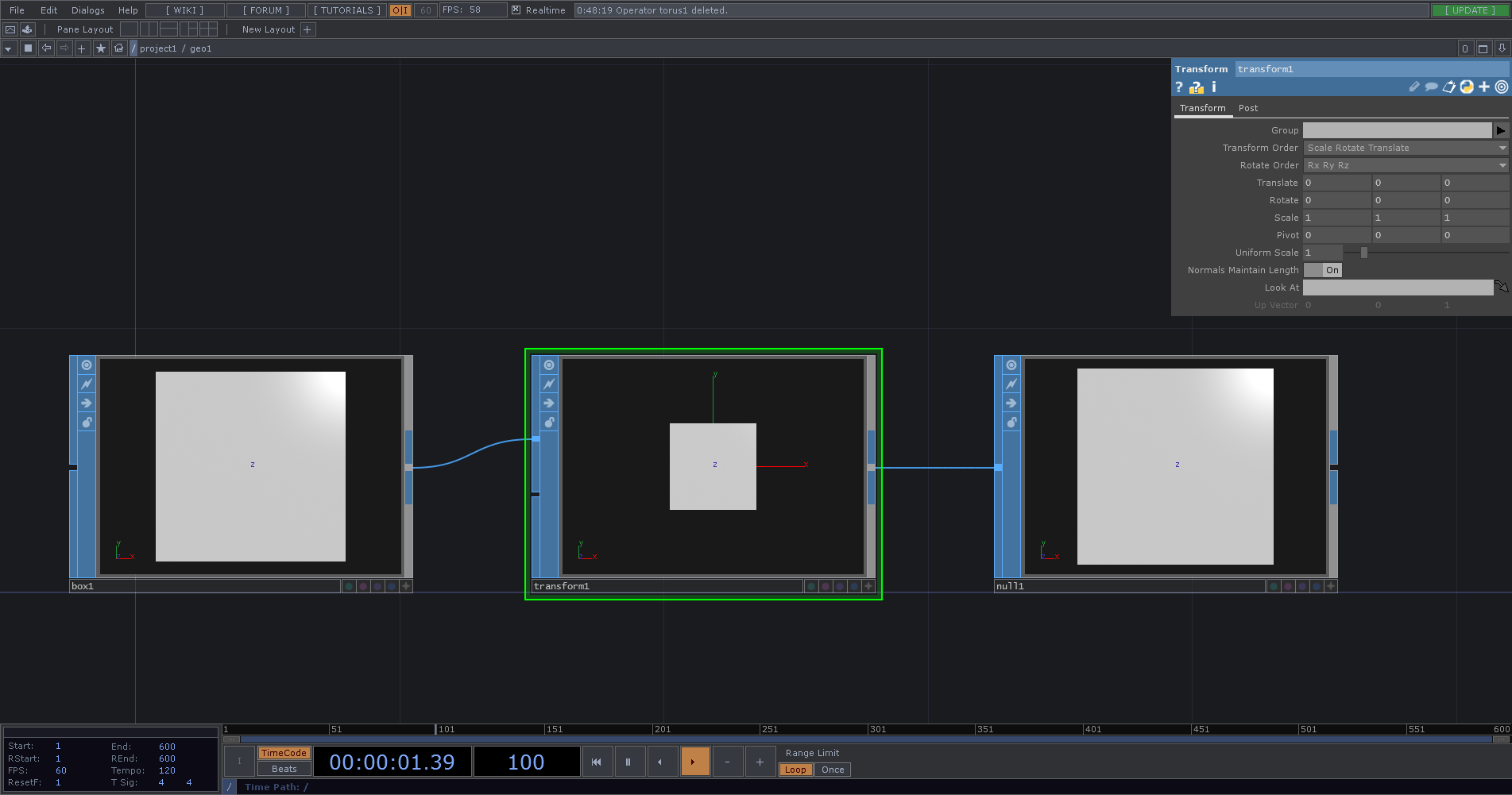This screenshot has height=795, width=1512.
Task: Go back with left arrow in path bar
Action: click(x=46, y=48)
